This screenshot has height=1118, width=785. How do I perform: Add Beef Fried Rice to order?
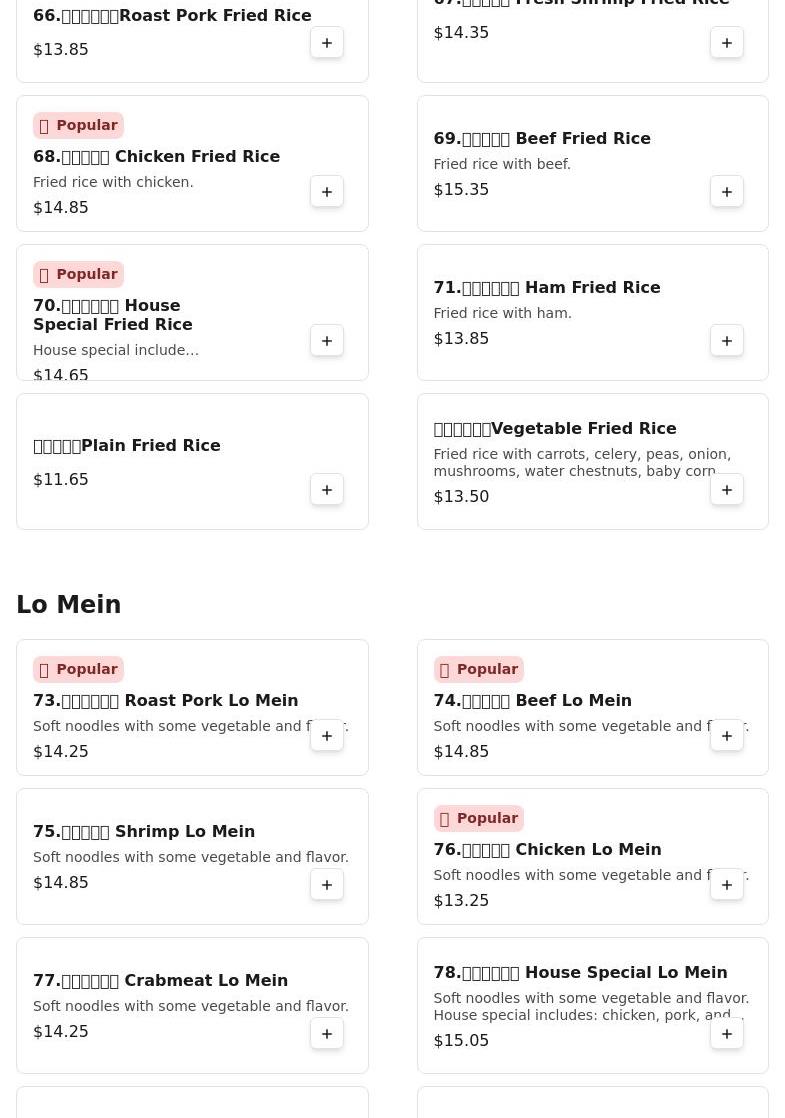(x=727, y=192)
